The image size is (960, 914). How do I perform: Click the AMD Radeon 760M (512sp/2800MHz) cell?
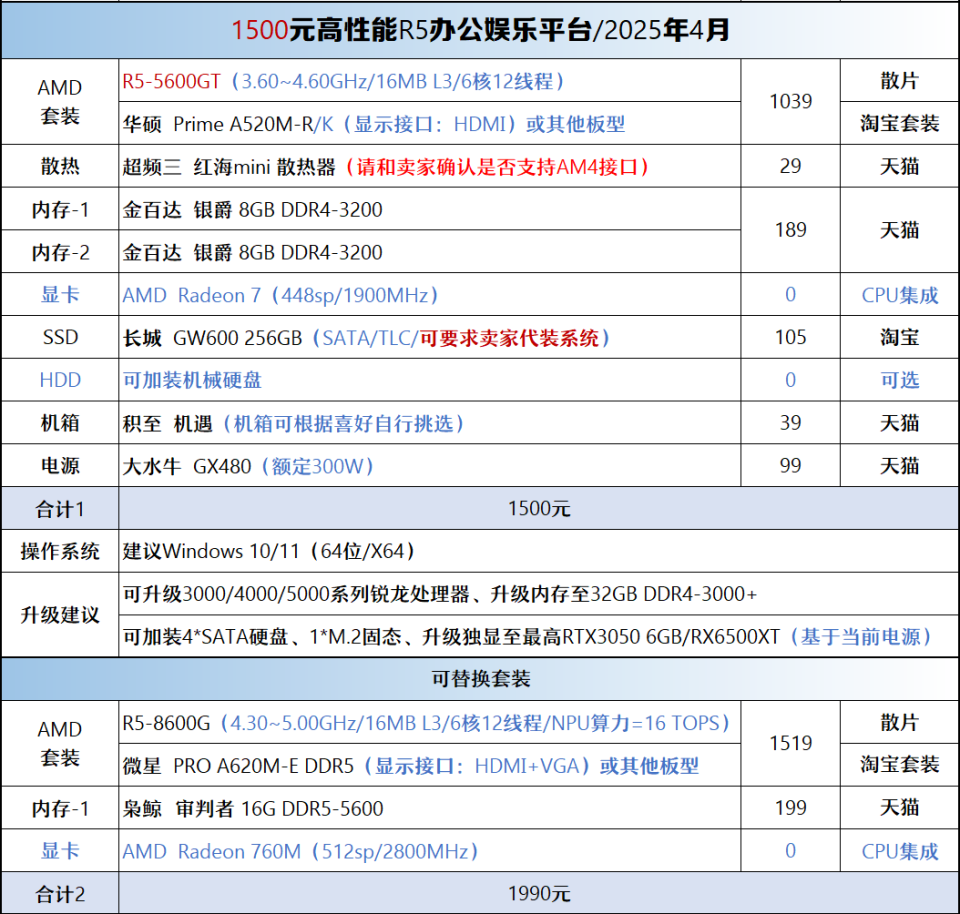click(430, 852)
